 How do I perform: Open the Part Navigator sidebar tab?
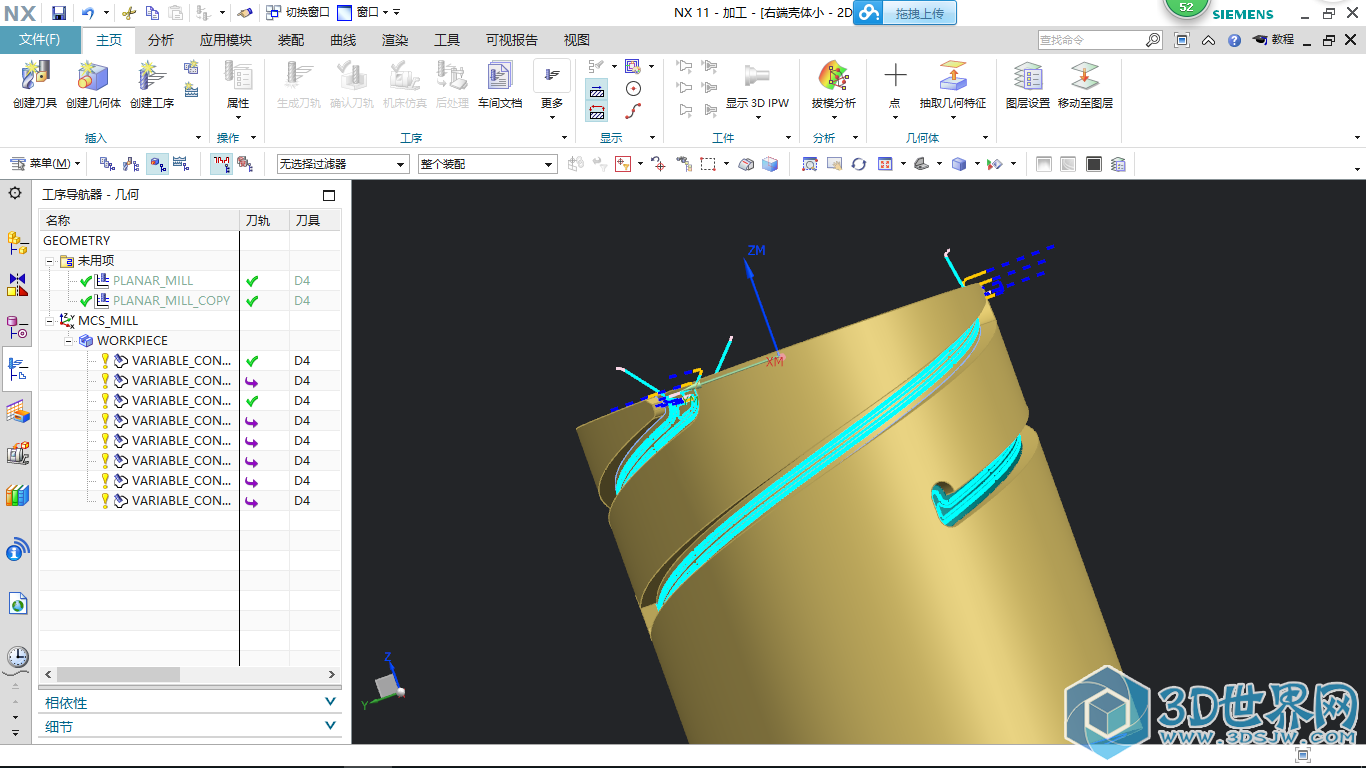coord(17,327)
